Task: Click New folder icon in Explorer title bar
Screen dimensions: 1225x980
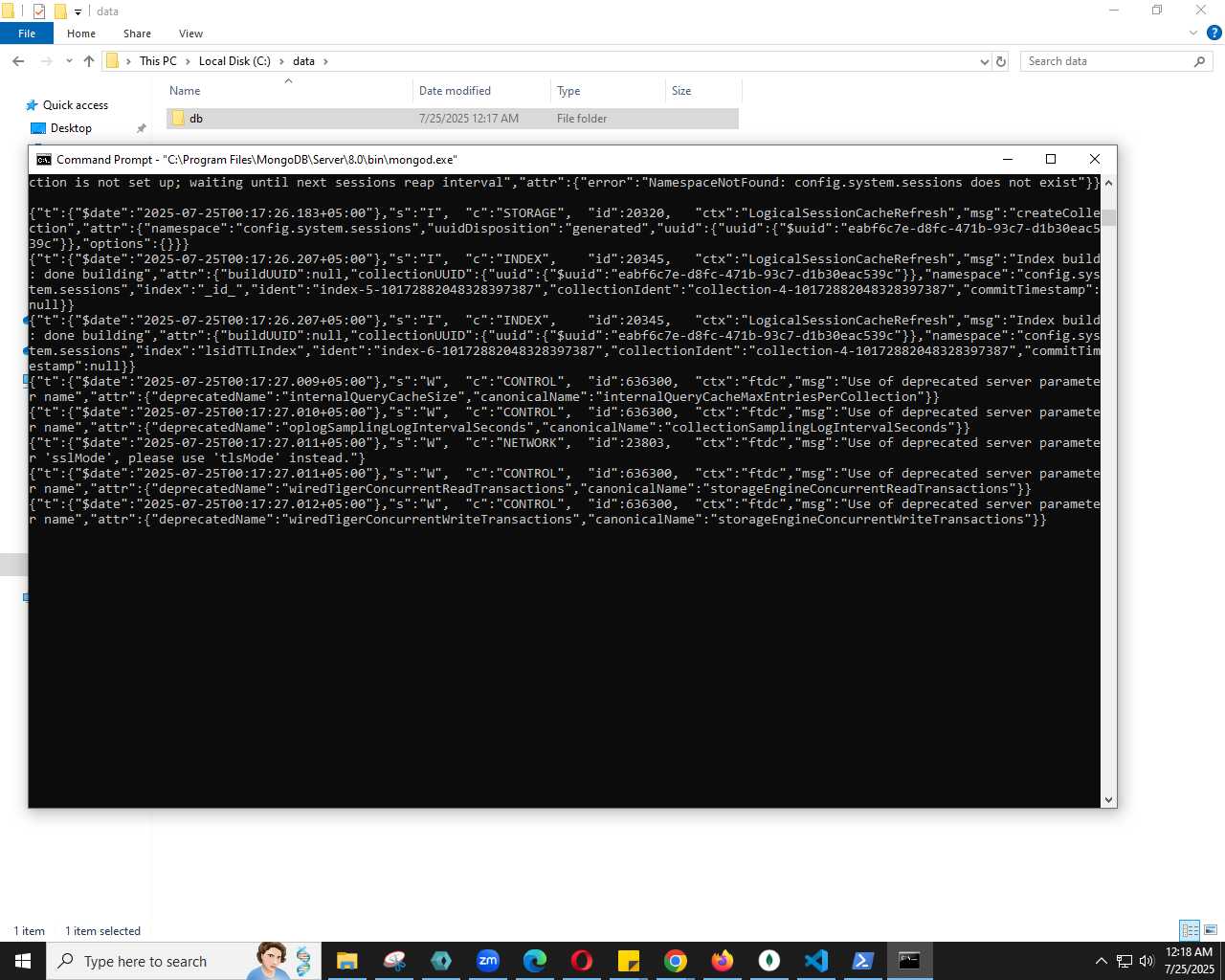Action: click(59, 11)
